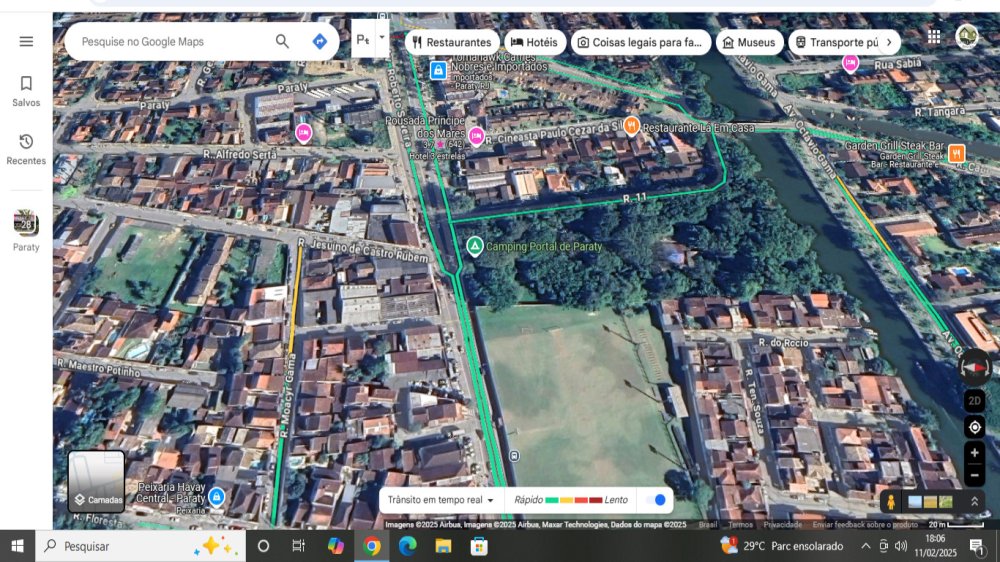Open the Google Maps hamburger menu

pos(26,41)
